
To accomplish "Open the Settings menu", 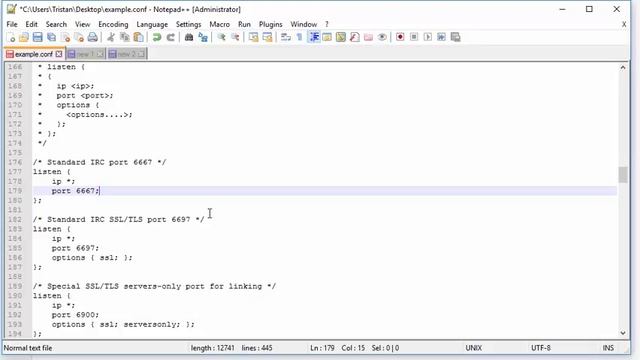I will [188, 24].
